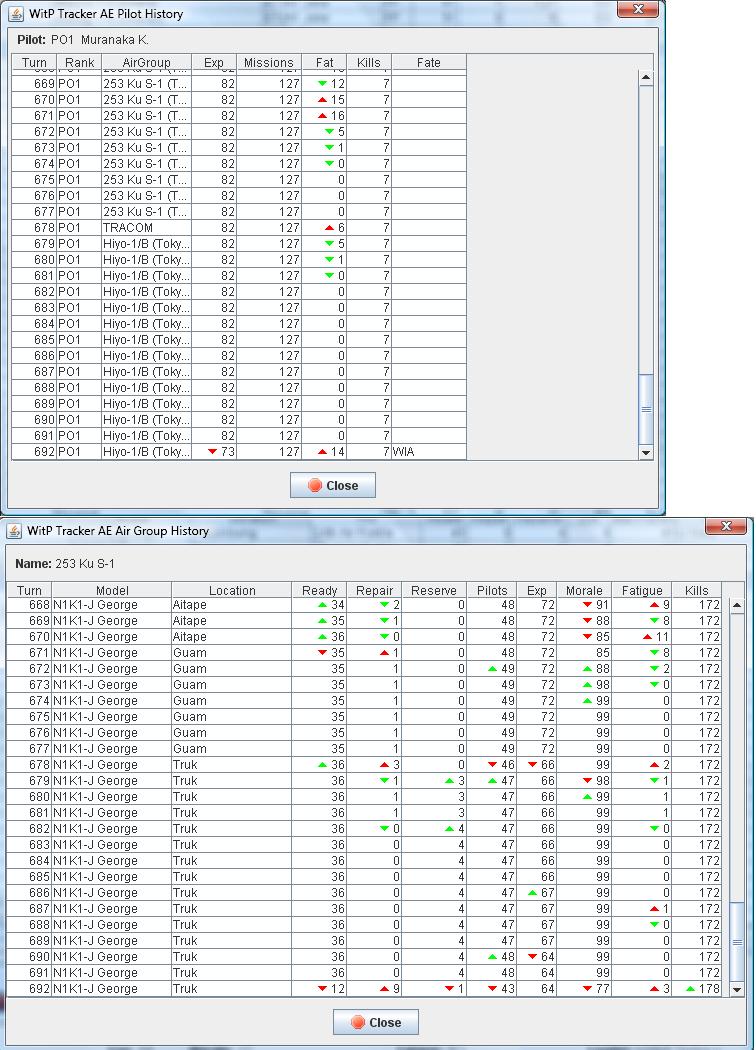Close Air Group History window with red X
The width and height of the screenshot is (756, 1050).
(x=726, y=526)
